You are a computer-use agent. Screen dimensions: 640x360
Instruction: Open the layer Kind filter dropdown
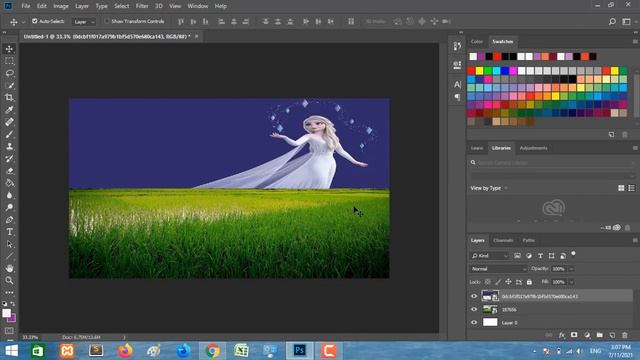tap(490, 256)
